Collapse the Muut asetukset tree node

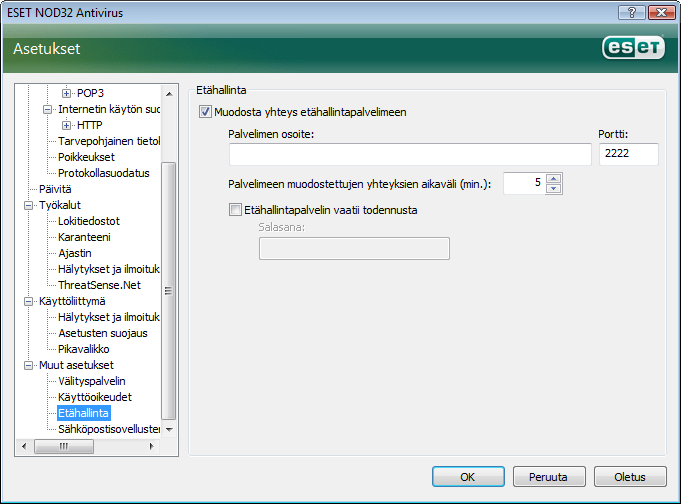[x=28, y=365]
